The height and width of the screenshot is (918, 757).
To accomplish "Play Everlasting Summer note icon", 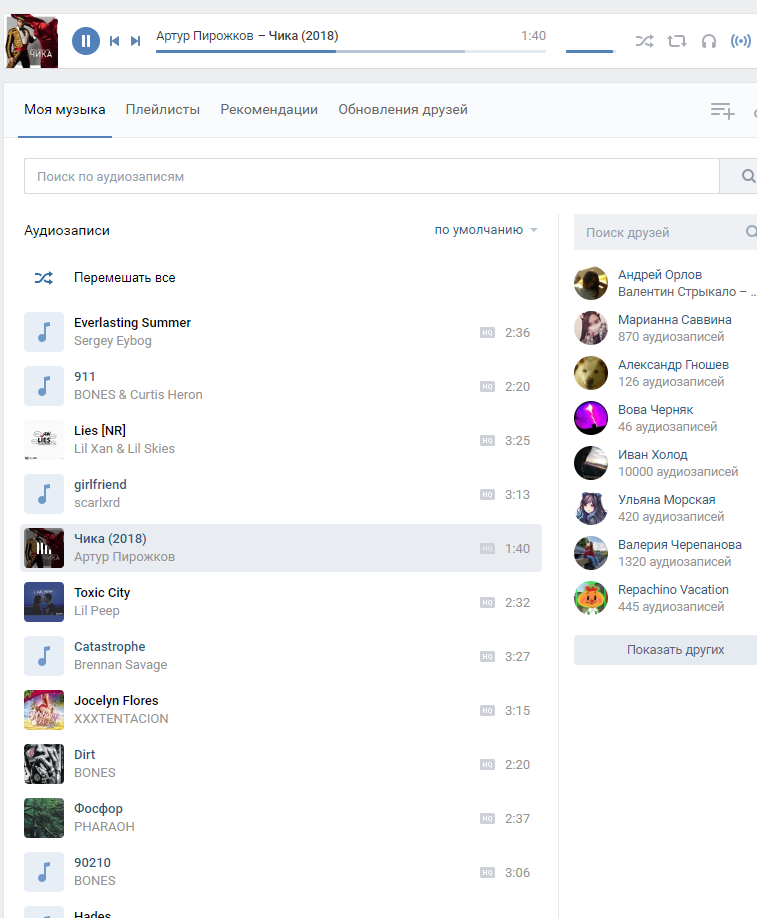I will (x=44, y=332).
